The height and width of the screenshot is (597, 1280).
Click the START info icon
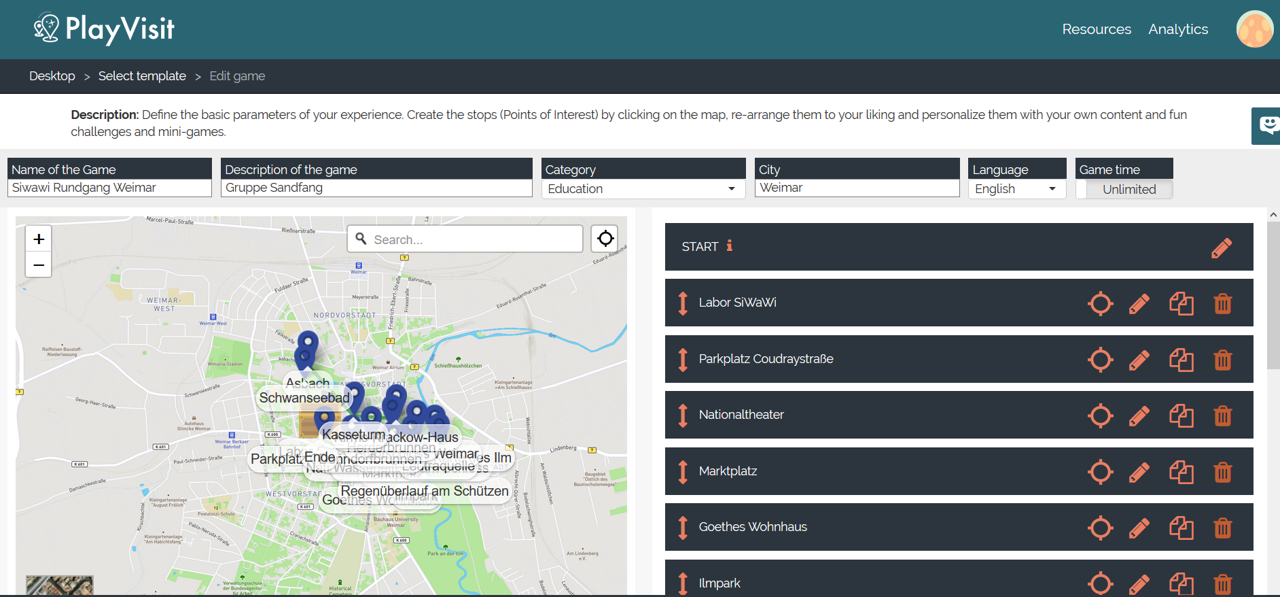[729, 246]
